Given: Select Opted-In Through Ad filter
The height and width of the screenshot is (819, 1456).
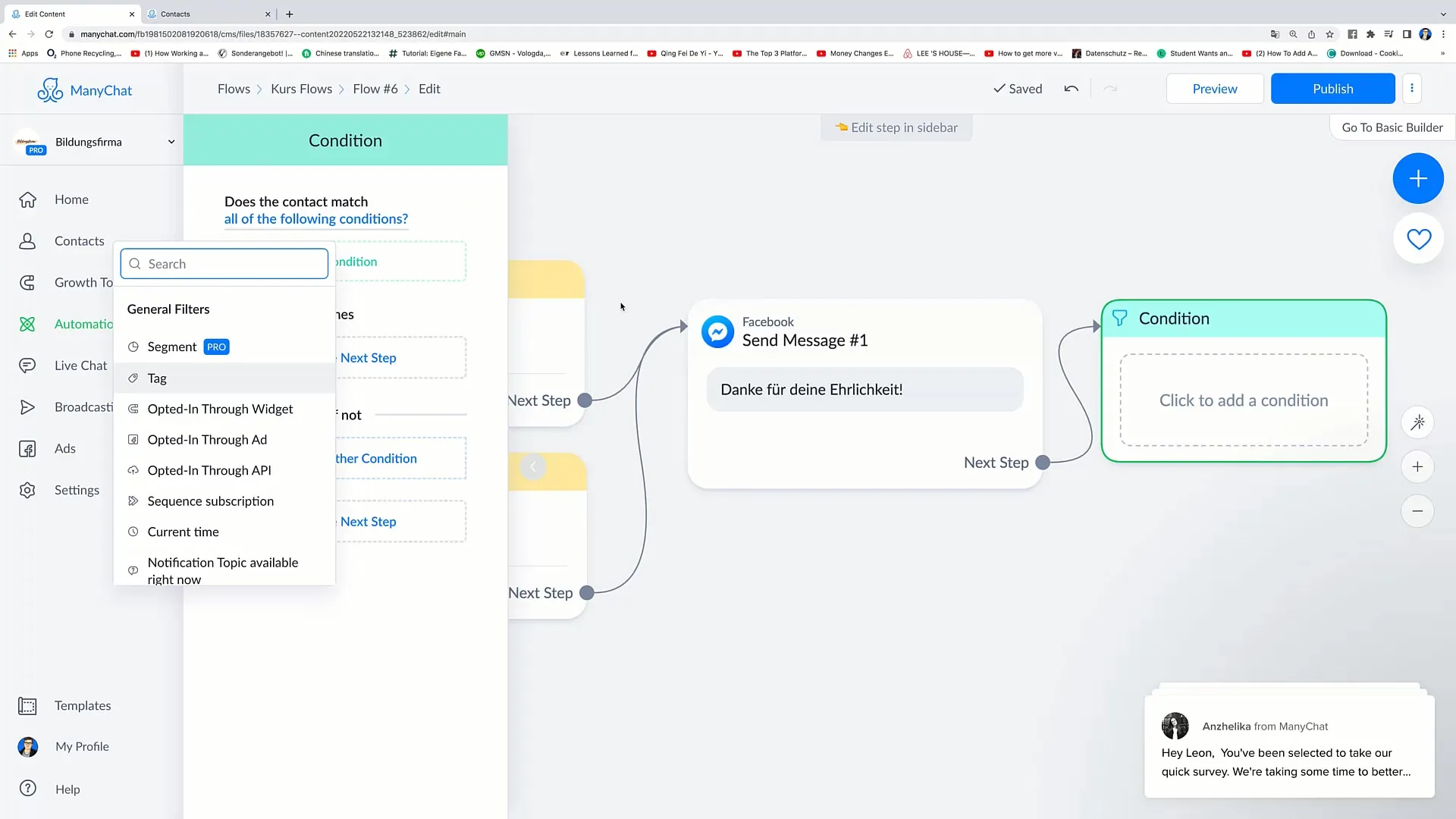Looking at the screenshot, I should point(207,439).
